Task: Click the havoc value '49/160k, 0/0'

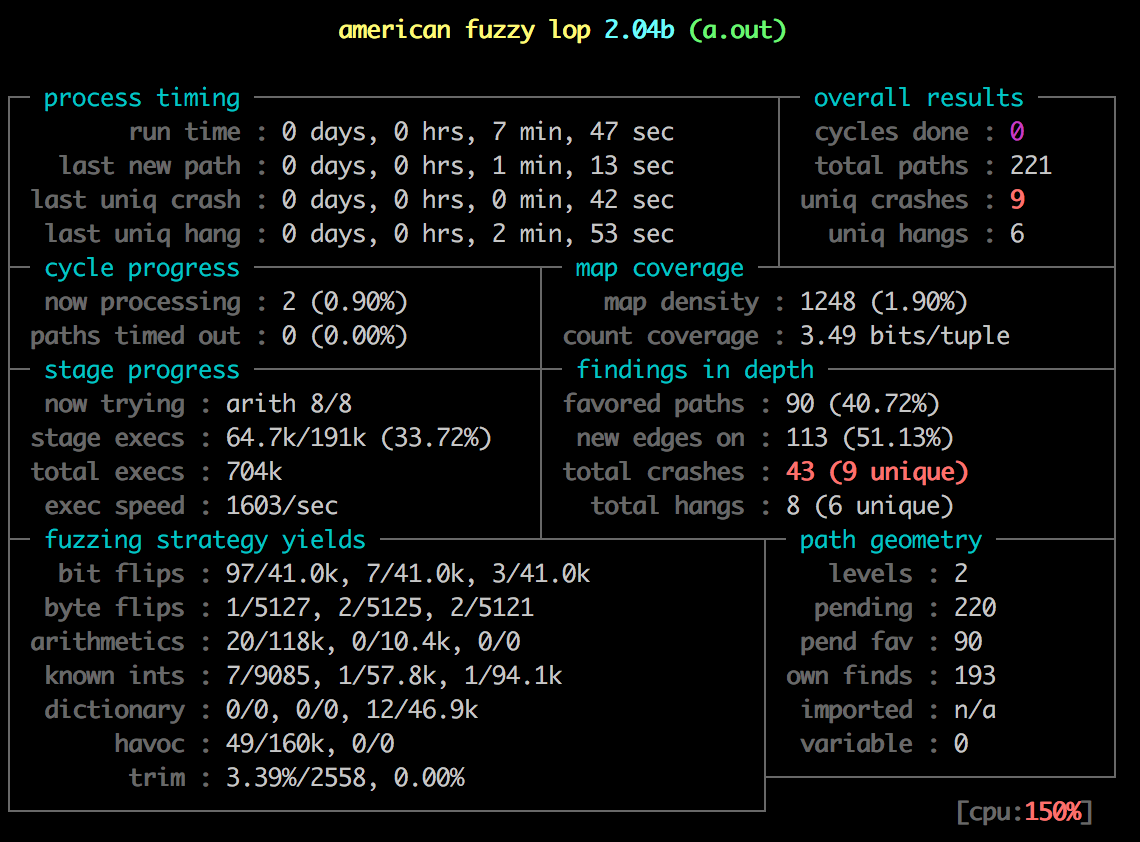Action: coord(310,744)
